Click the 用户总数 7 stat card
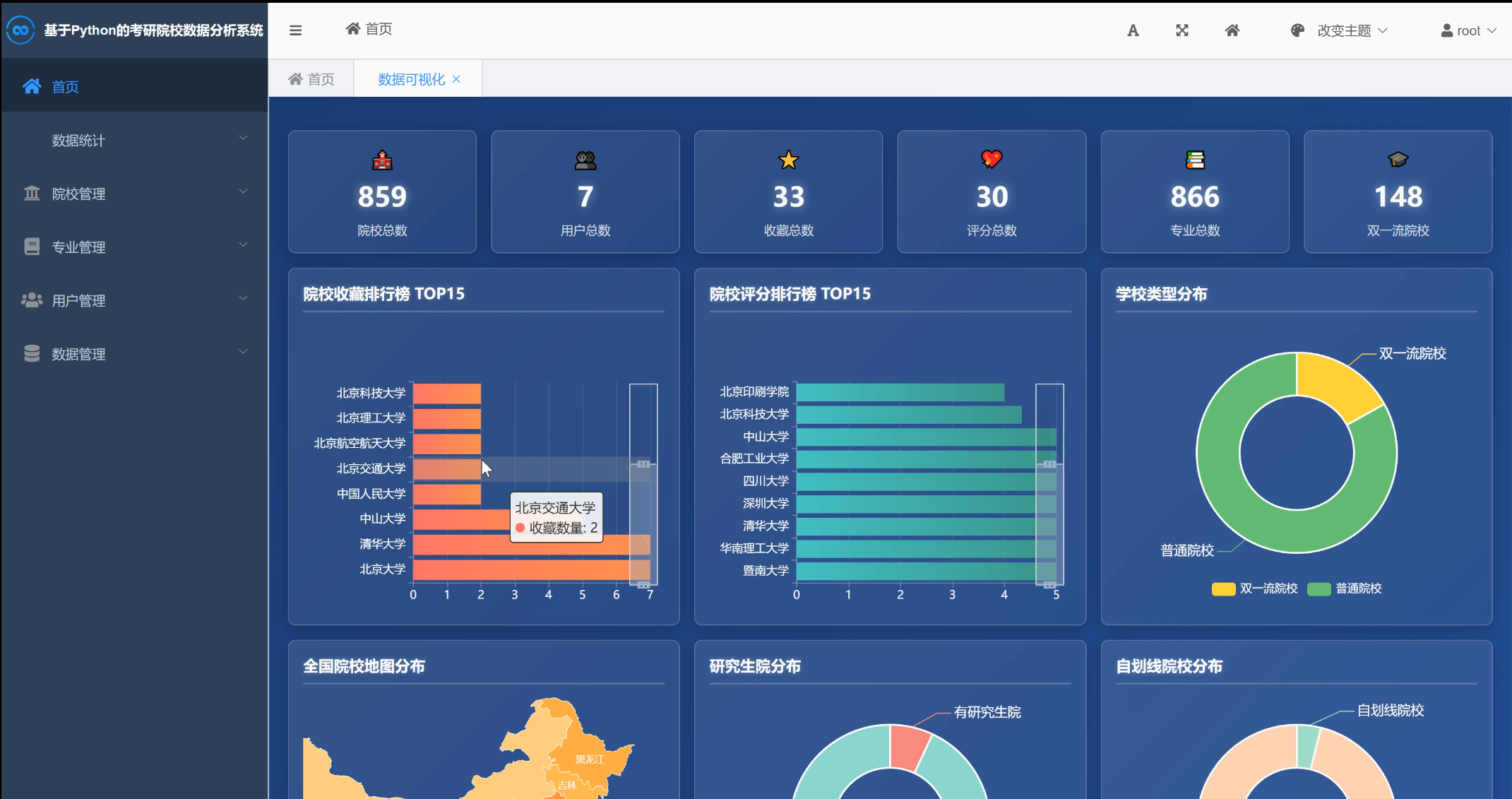The width and height of the screenshot is (1512, 799). (585, 191)
